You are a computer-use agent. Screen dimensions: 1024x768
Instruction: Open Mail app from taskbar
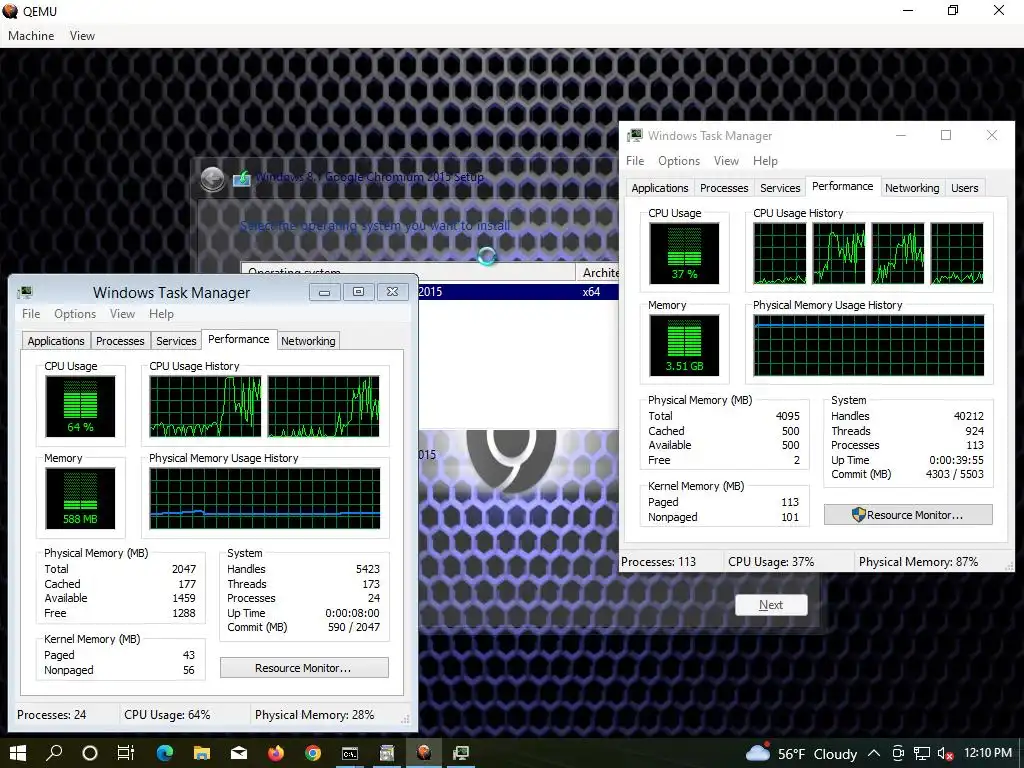coord(239,753)
